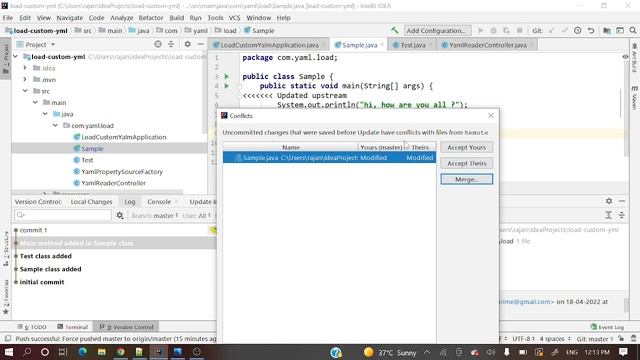Screen dimensions: 640x360
Task: Open Test class in project tree
Action: click(87, 160)
